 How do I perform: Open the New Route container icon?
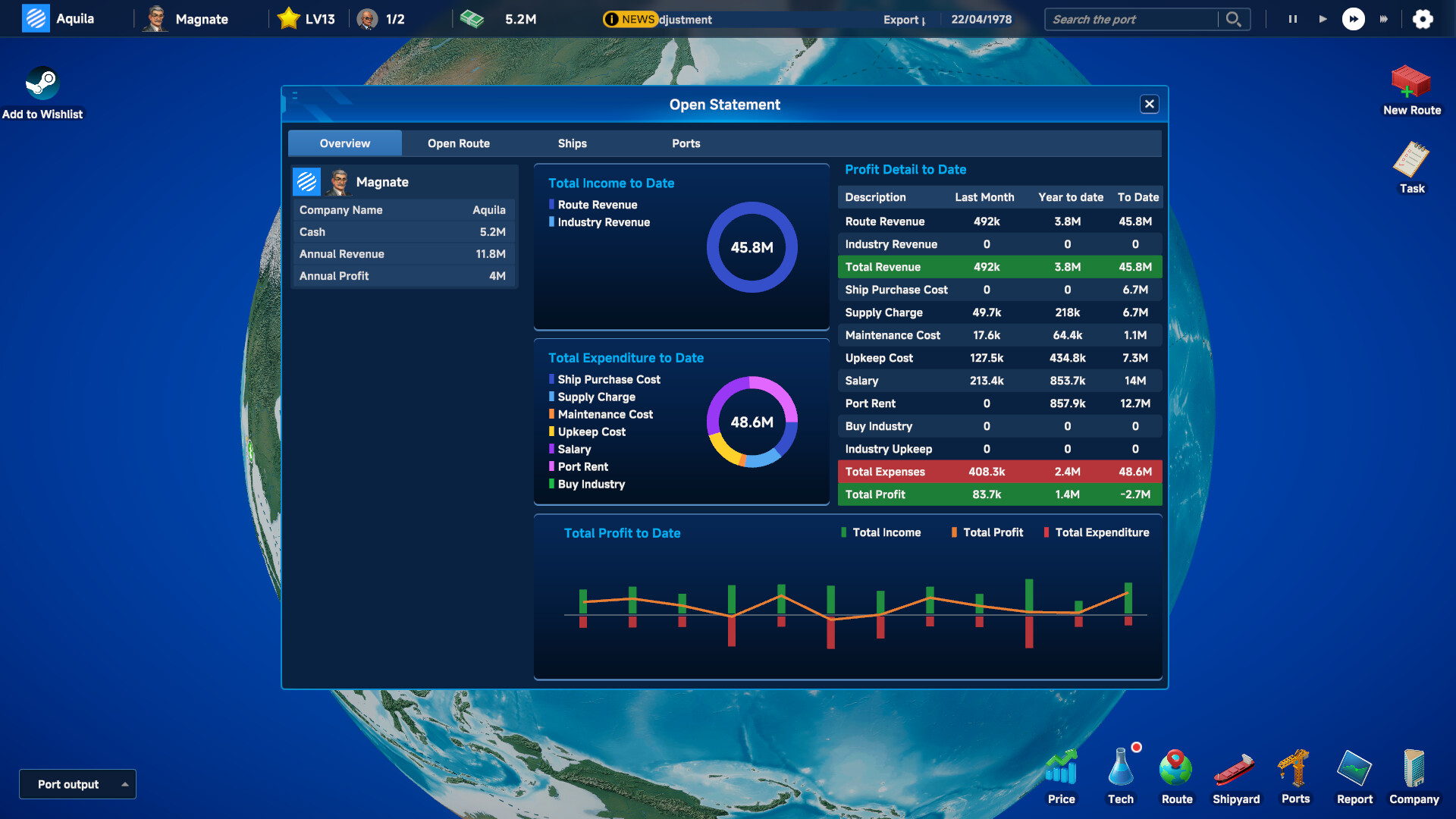[1410, 82]
